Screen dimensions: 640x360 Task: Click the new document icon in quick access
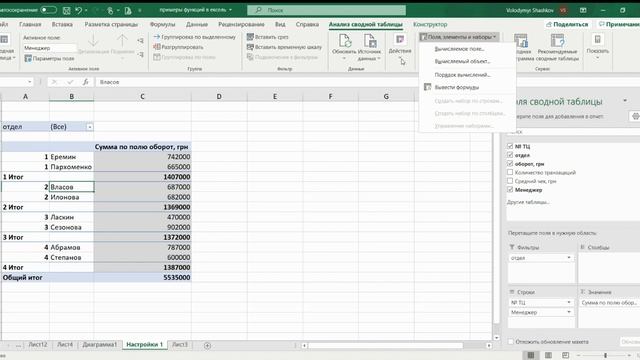coord(128,10)
